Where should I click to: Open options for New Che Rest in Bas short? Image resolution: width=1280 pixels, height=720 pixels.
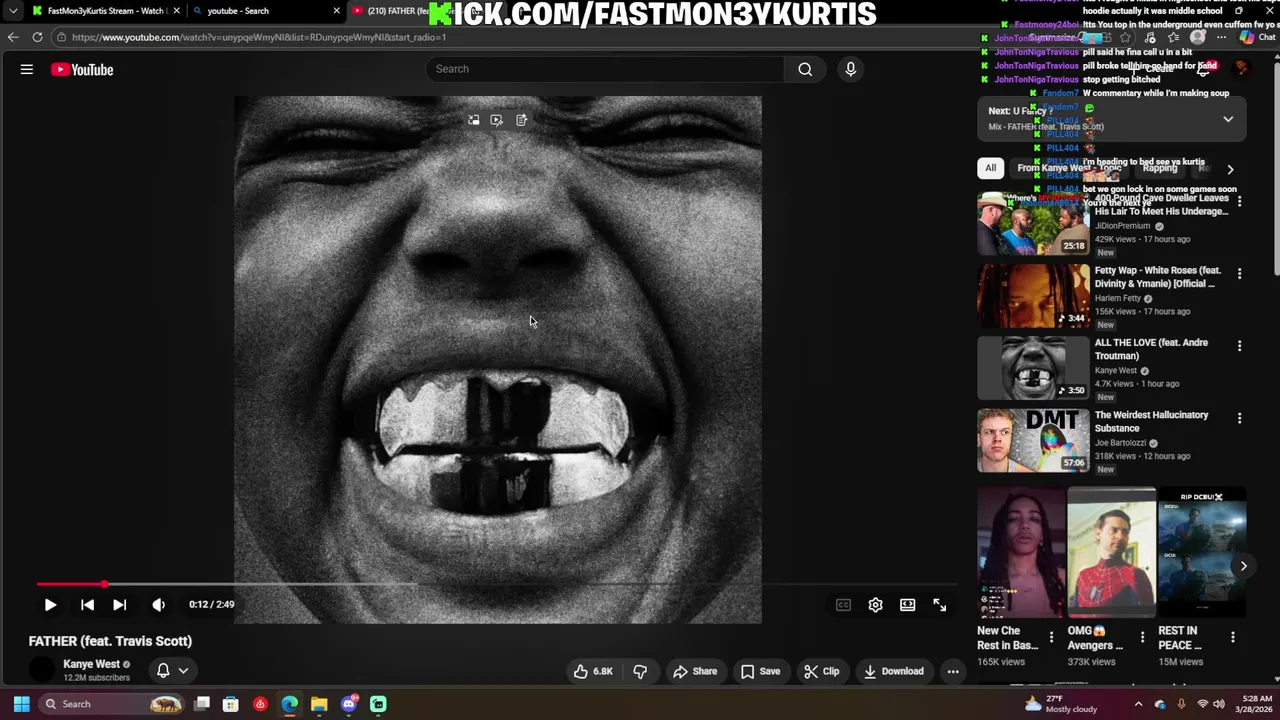click(x=1051, y=637)
